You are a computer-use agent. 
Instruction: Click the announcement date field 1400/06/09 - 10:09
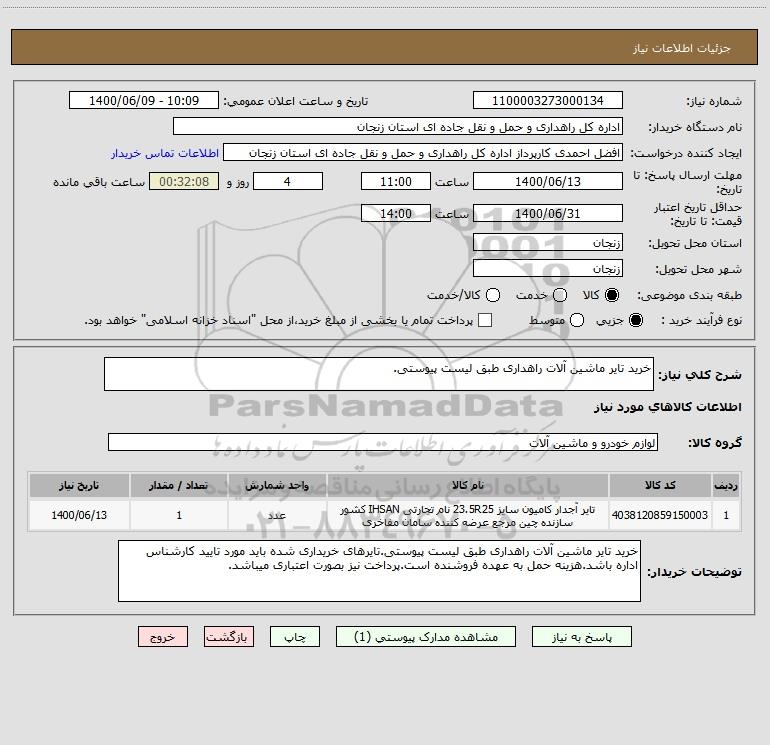(144, 101)
